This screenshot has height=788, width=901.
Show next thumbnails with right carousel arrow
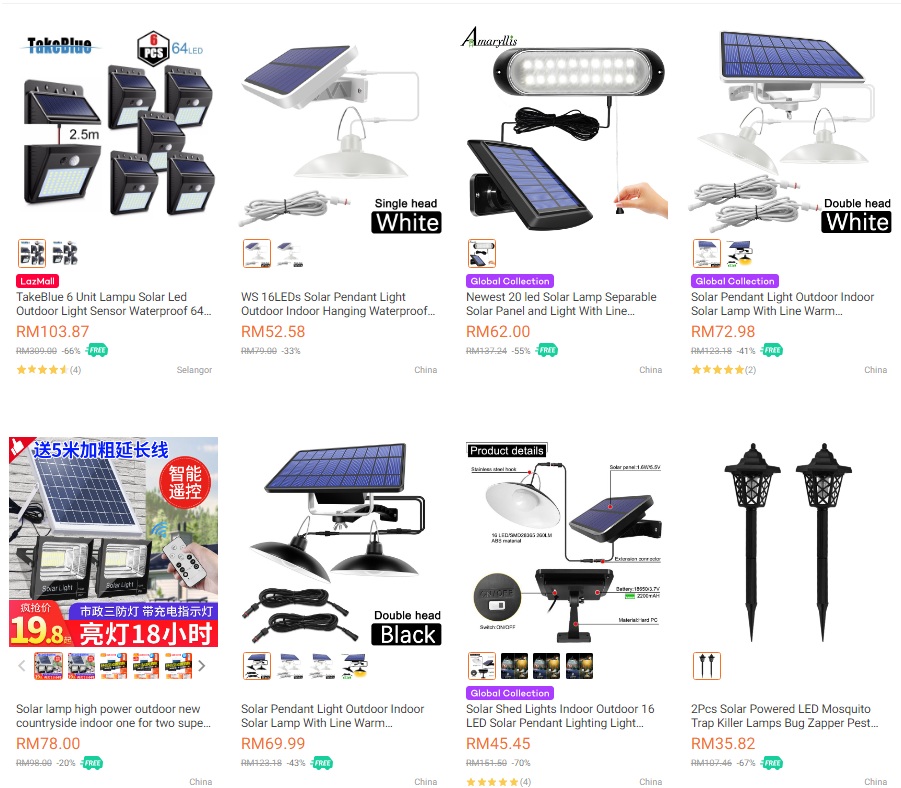point(202,666)
